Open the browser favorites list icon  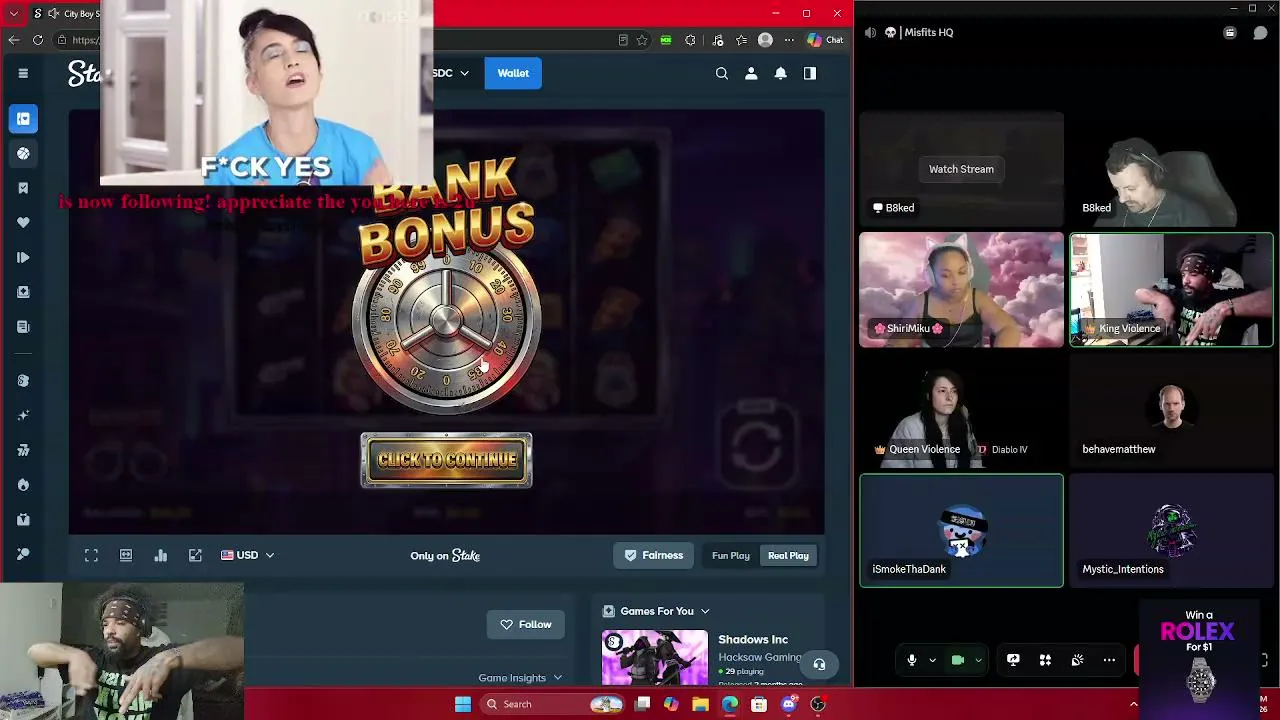click(741, 40)
